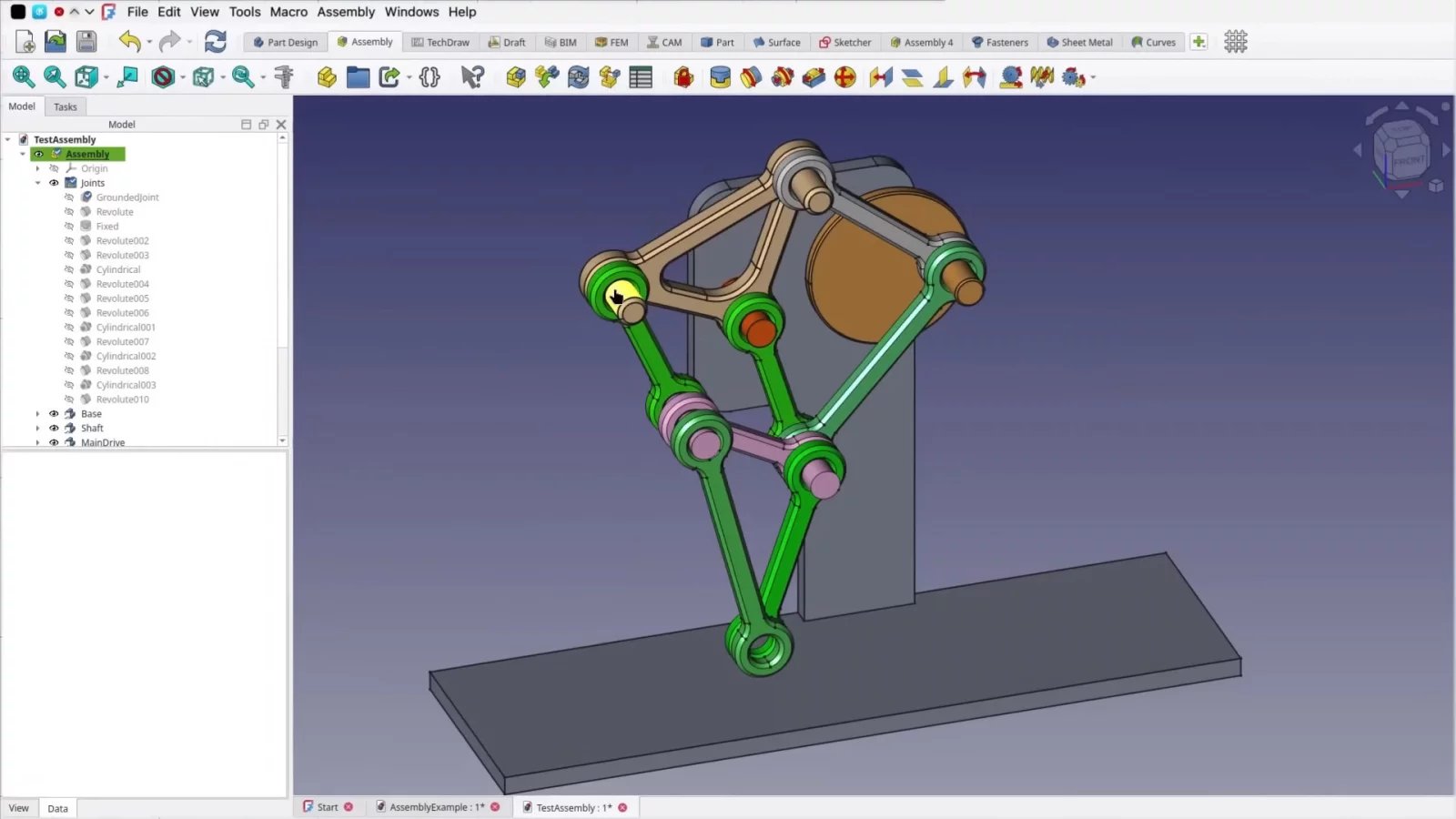Screen dimensions: 1456x819
Task: Open the undo history dropdown
Action: [149, 42]
